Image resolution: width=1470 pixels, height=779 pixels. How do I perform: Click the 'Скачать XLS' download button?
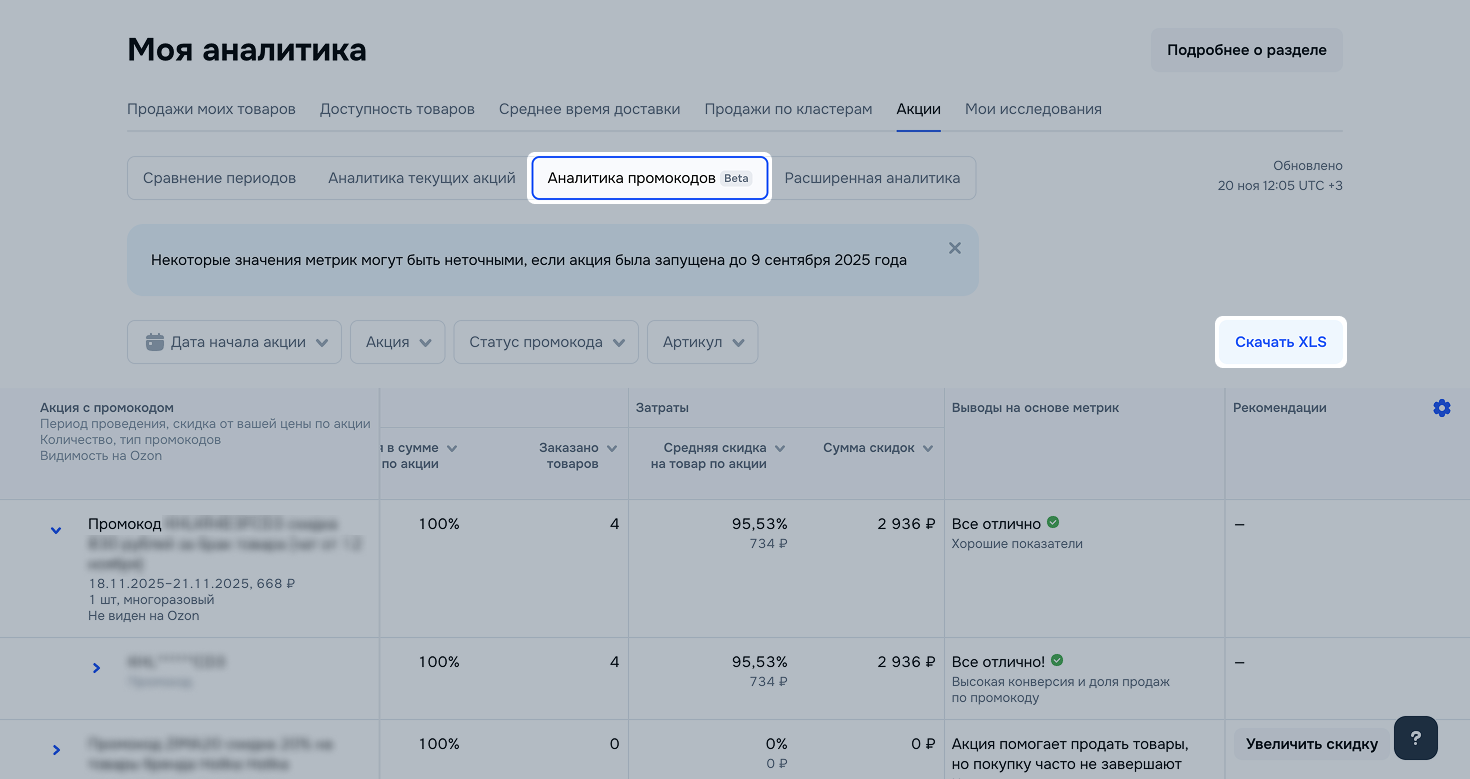coord(1280,342)
